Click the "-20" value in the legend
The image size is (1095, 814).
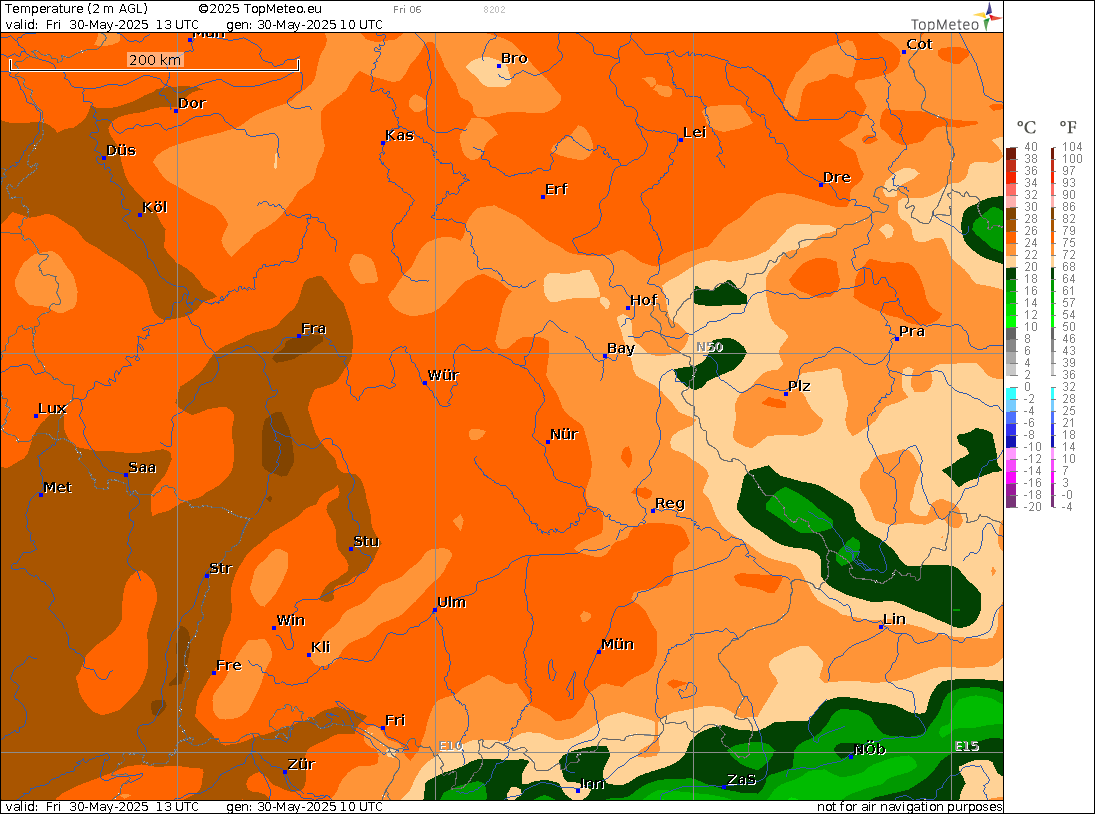[1032, 507]
